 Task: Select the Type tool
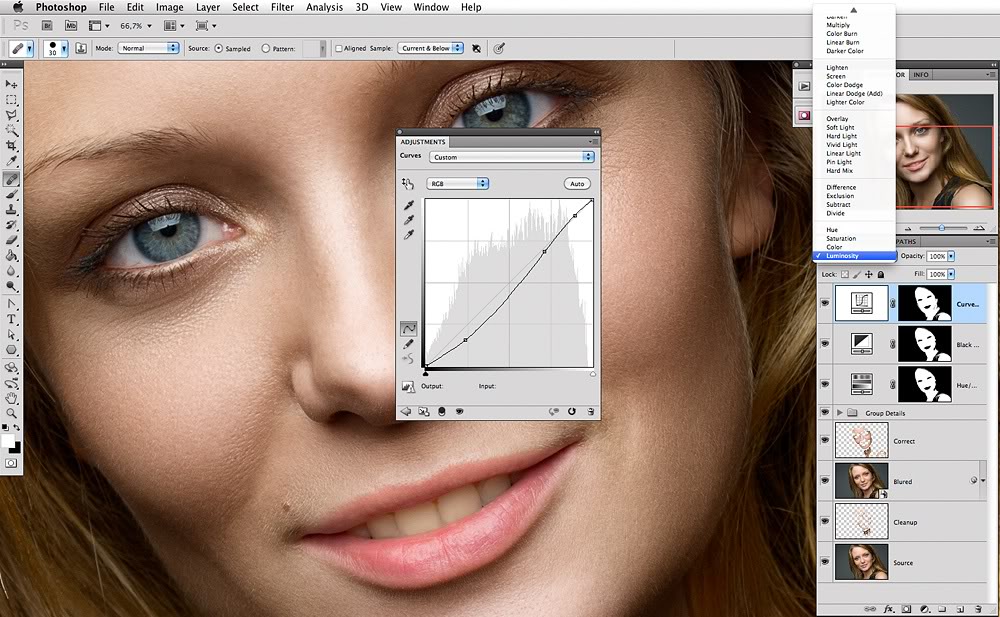tap(11, 319)
